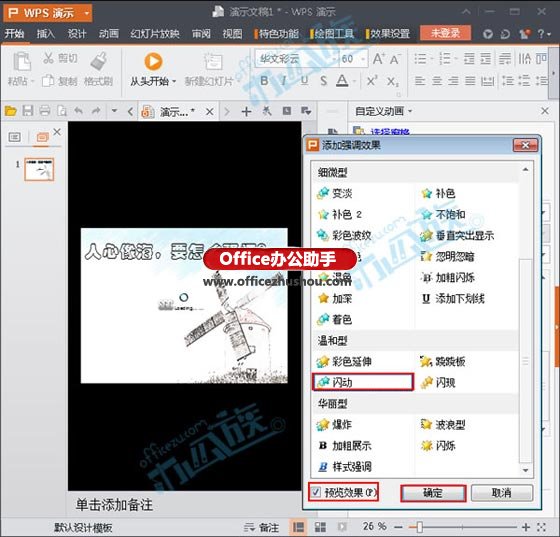The image size is (560, 537).
Task: Open 幻灯片放映 ribbon tab
Action: [155, 34]
